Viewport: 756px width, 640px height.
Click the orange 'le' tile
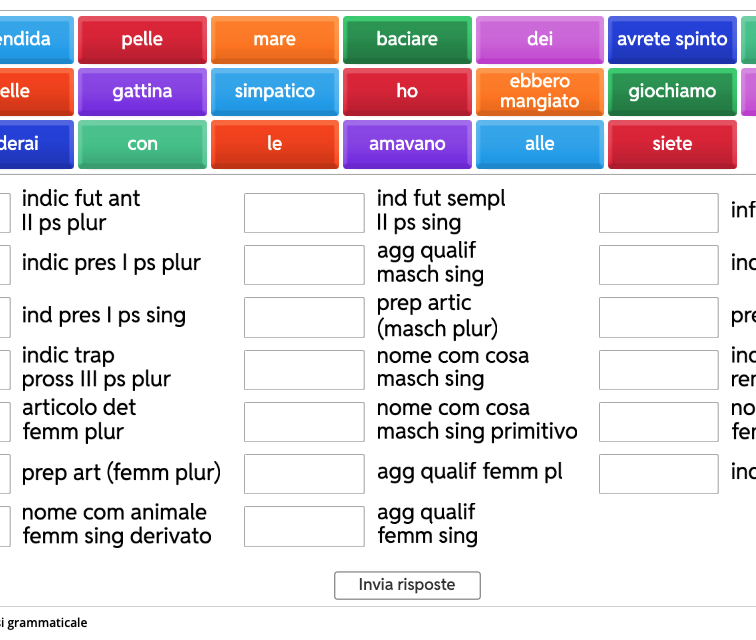tap(274, 144)
